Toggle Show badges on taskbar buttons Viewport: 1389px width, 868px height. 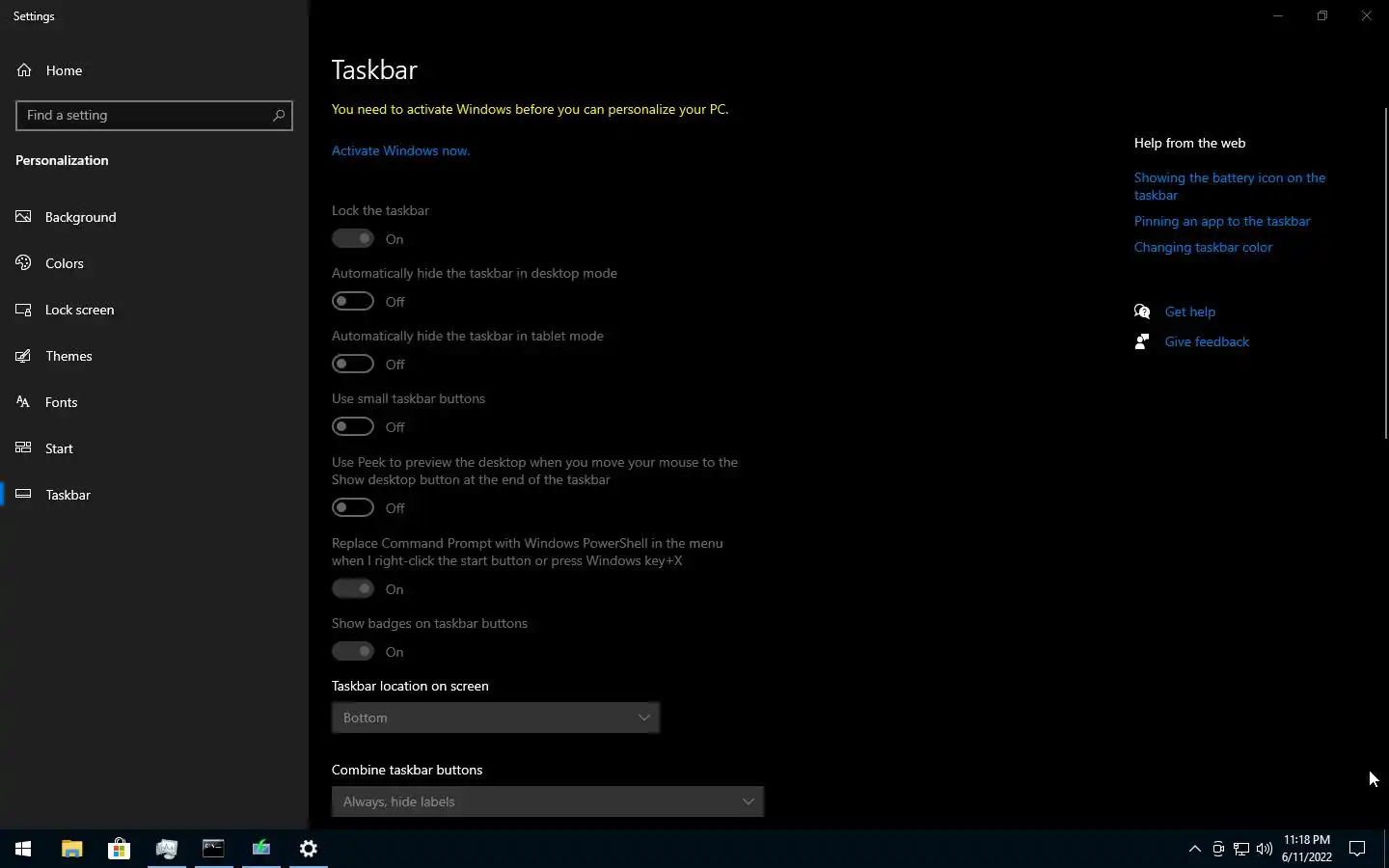pyautogui.click(x=353, y=651)
